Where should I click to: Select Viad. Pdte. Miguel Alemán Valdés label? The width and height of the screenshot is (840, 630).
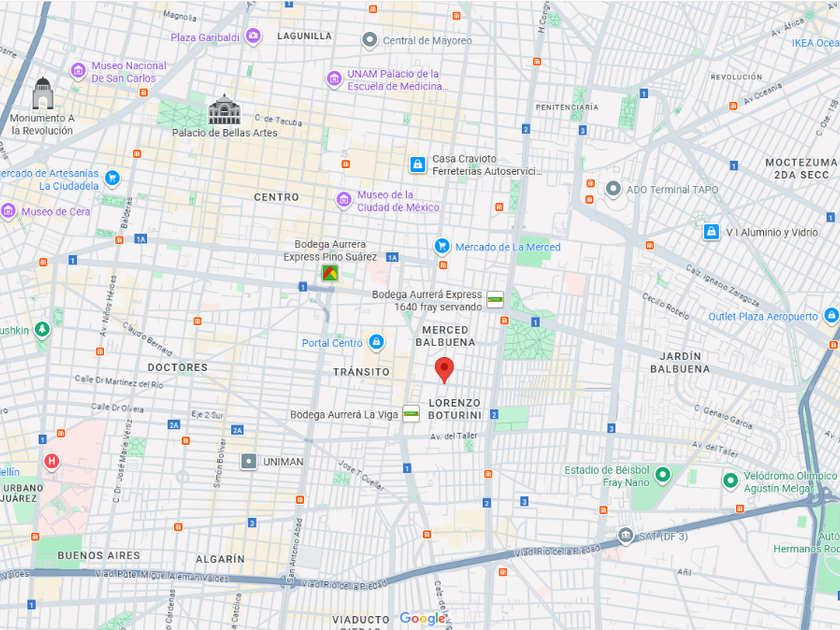tap(161, 575)
